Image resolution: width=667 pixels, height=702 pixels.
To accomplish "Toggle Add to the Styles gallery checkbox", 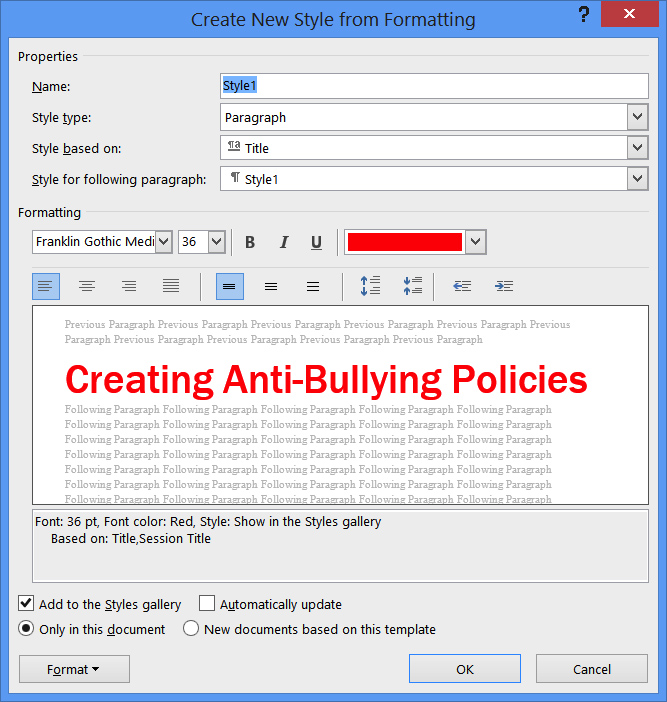I will (26, 604).
